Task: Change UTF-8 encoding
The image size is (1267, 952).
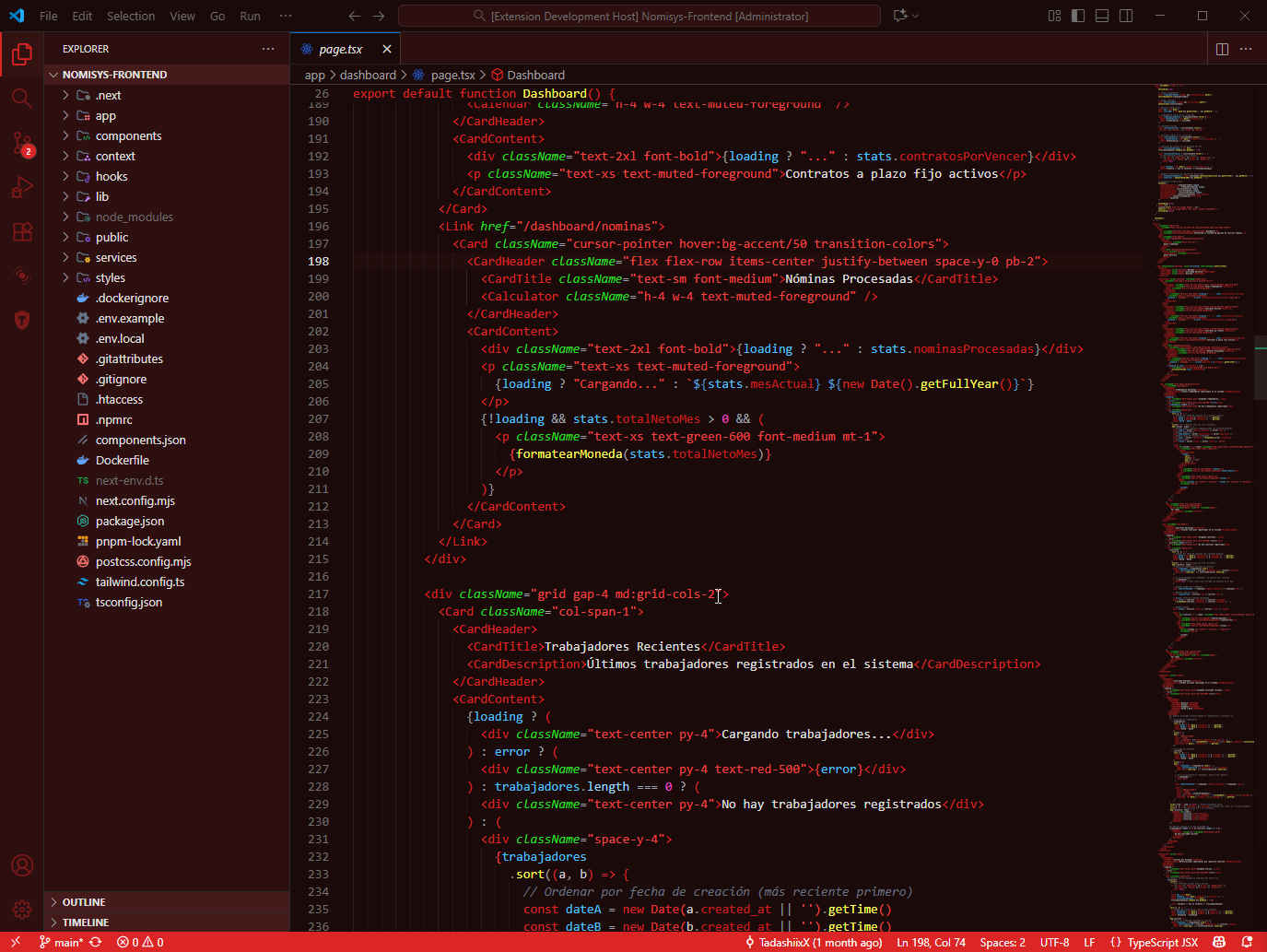Action: 1054,942
